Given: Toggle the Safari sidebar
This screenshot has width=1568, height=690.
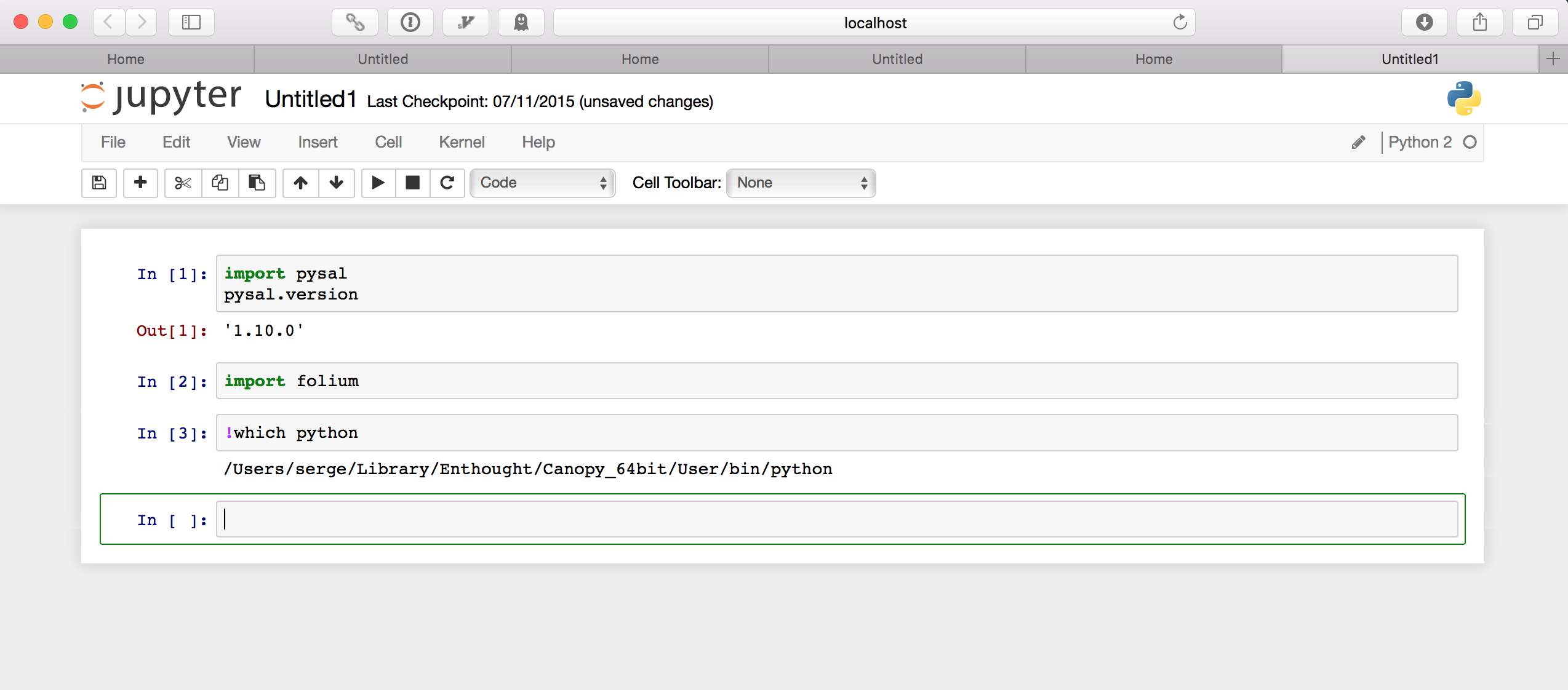Looking at the screenshot, I should [x=191, y=23].
